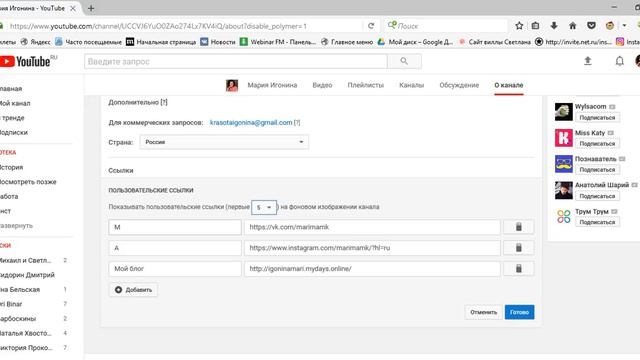Image resolution: width=640 pixels, height=360 pixels.
Task: Open Трум Трум channel thumbnail
Action: pos(564,216)
